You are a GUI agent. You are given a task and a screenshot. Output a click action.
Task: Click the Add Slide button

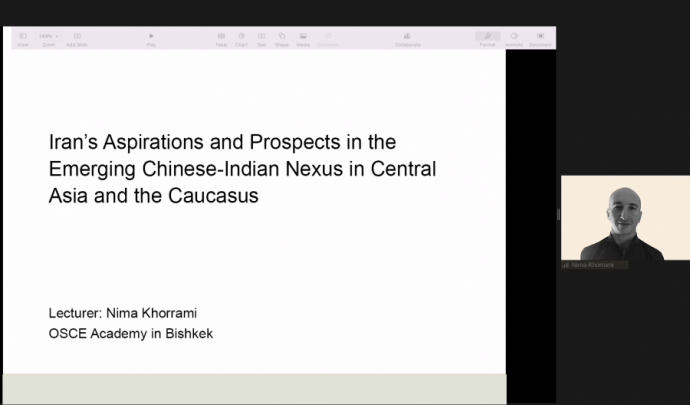click(77, 38)
